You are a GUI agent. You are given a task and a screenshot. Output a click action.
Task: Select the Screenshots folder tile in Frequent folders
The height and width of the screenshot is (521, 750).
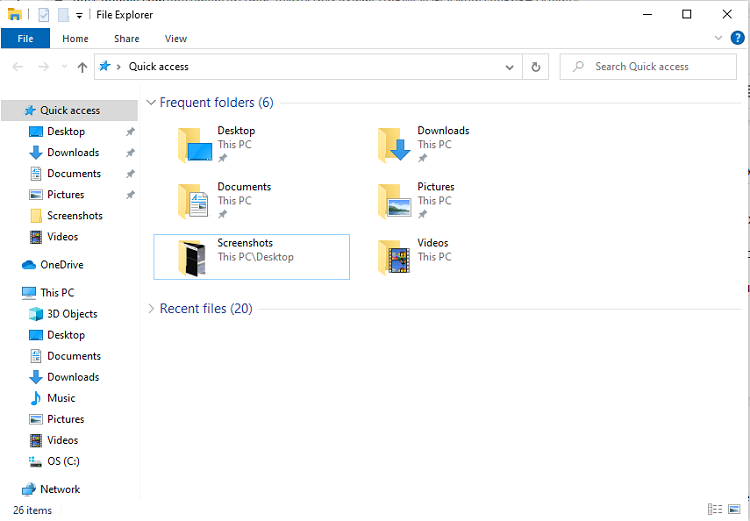pos(252,257)
